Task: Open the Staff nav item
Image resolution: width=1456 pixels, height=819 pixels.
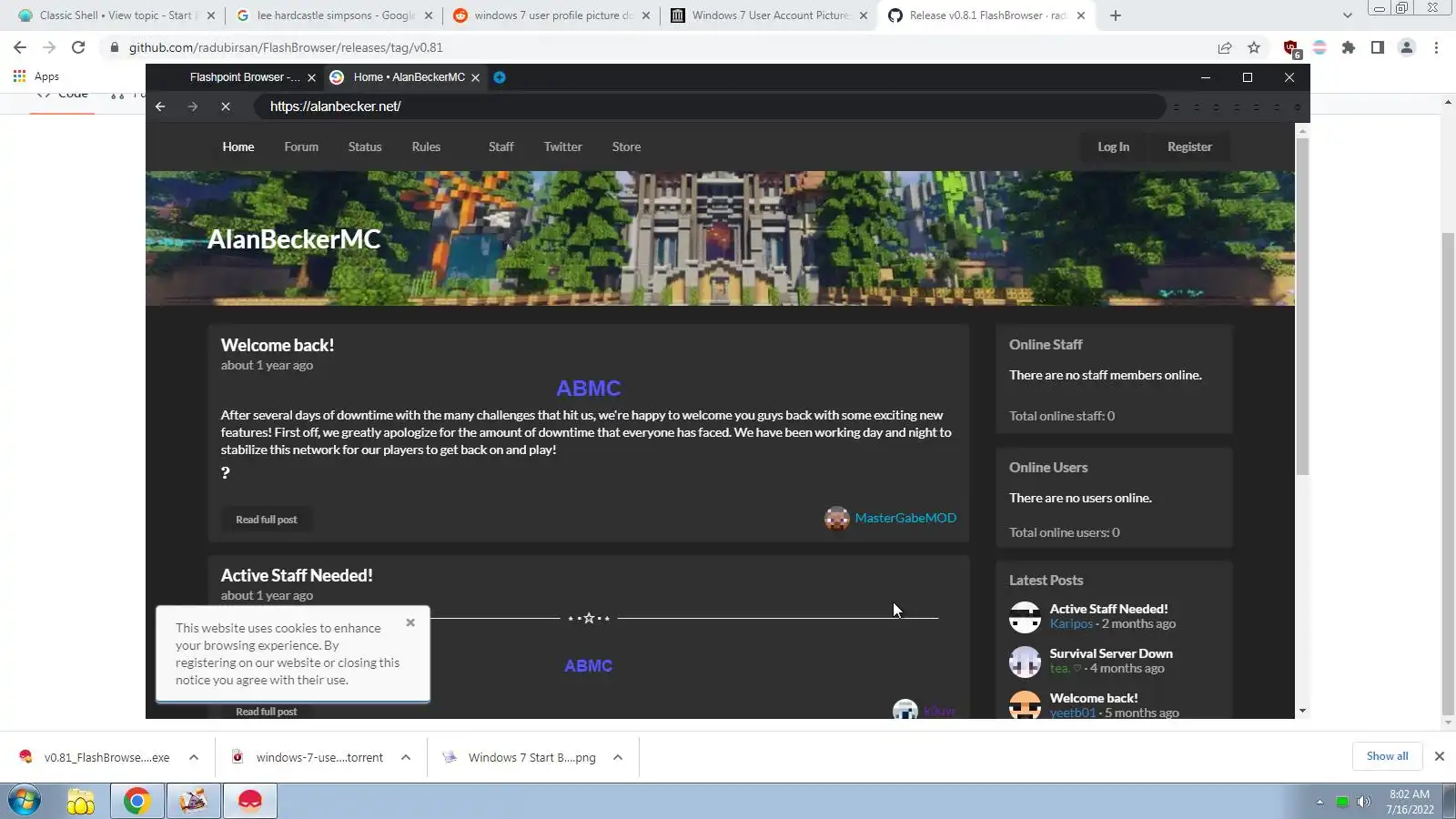Action: pos(501,147)
